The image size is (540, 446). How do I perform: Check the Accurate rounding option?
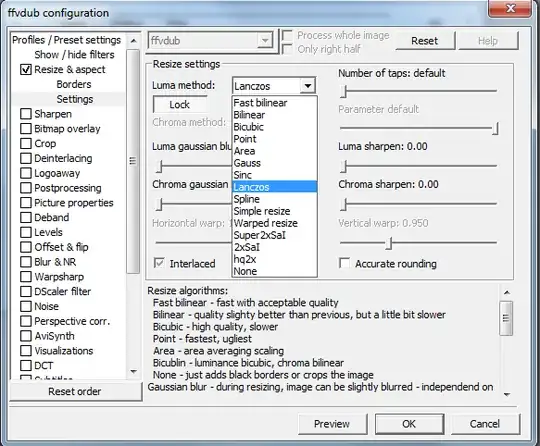(x=344, y=263)
